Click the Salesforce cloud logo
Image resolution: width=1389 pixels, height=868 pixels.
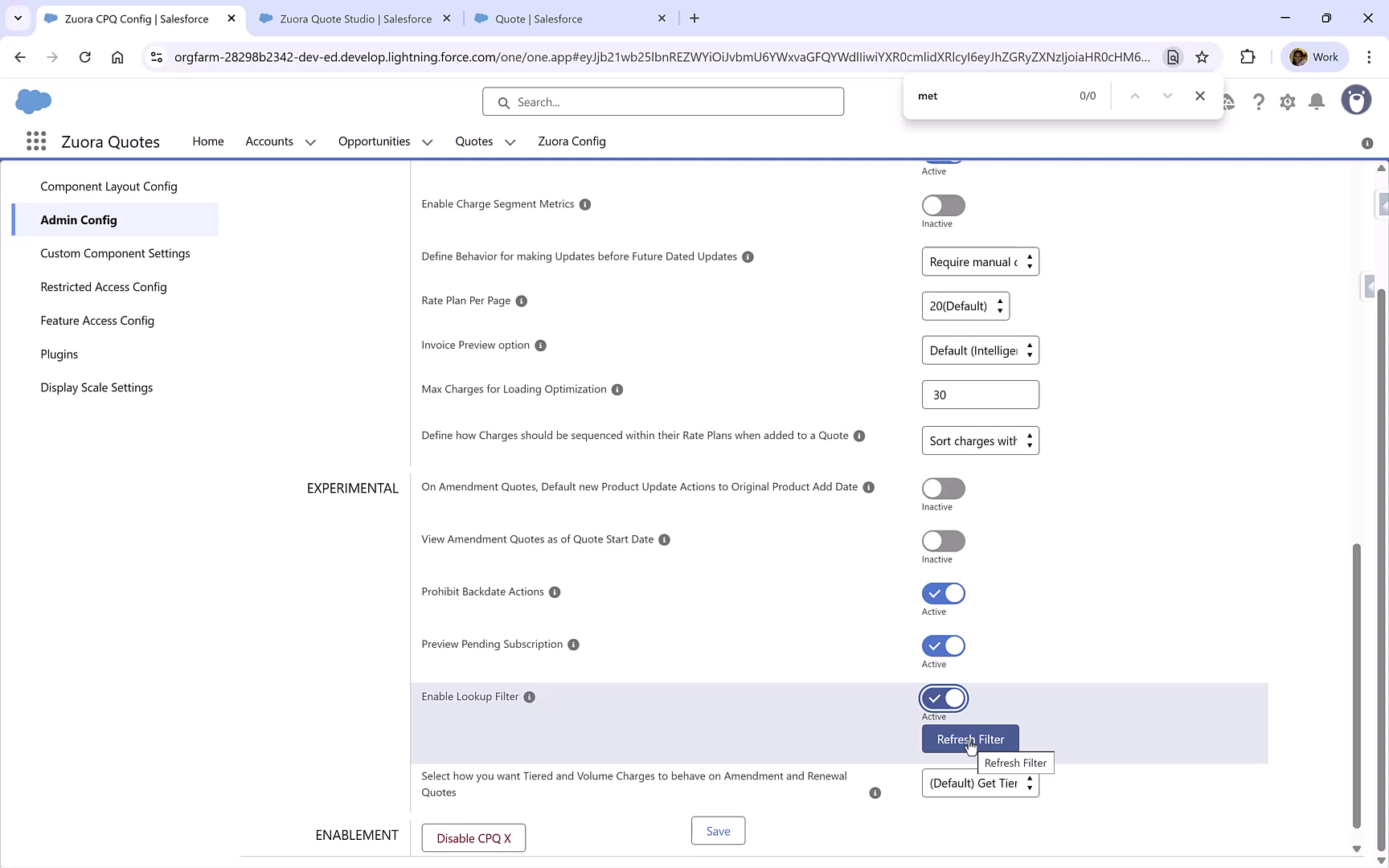33,101
